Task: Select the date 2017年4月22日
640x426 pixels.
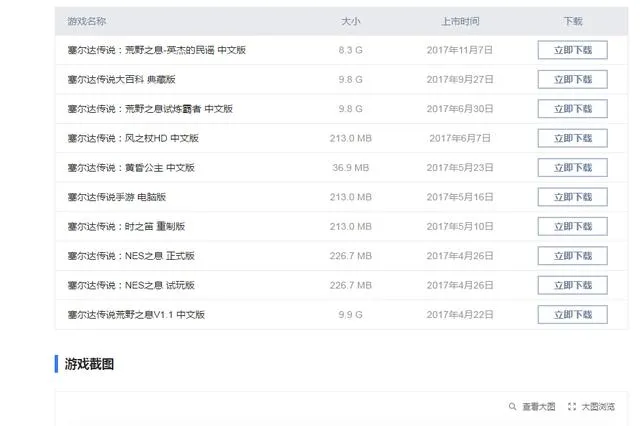Action: [460, 314]
